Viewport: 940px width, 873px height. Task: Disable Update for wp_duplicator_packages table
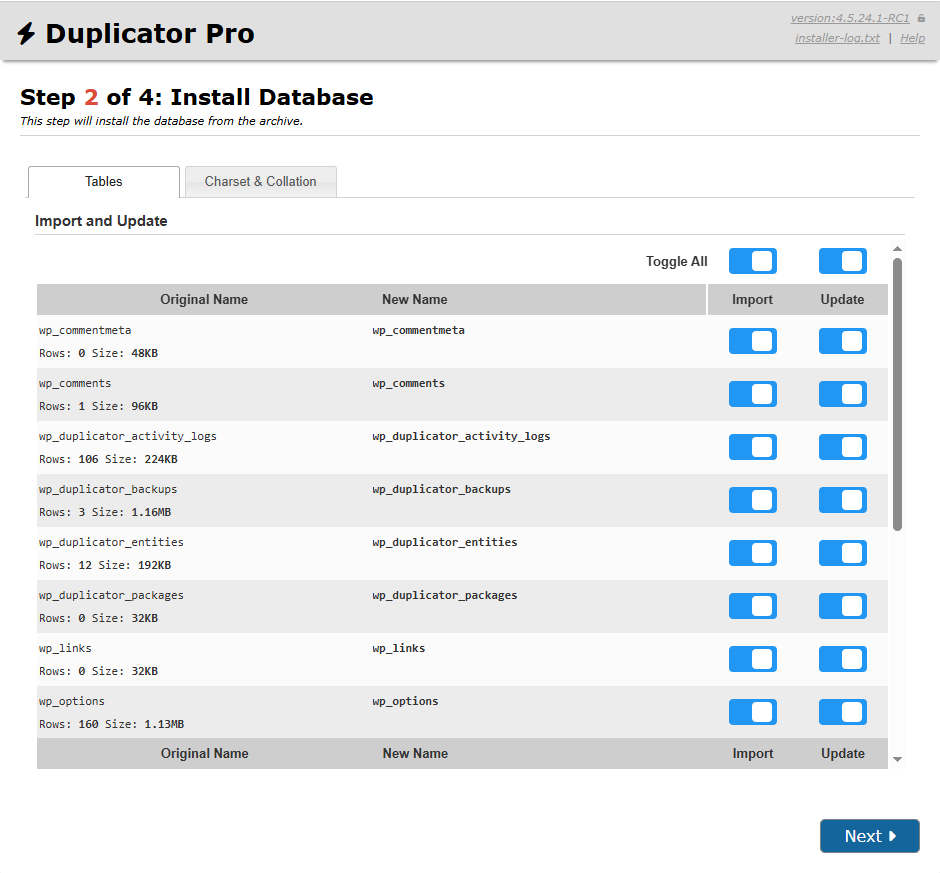(842, 606)
